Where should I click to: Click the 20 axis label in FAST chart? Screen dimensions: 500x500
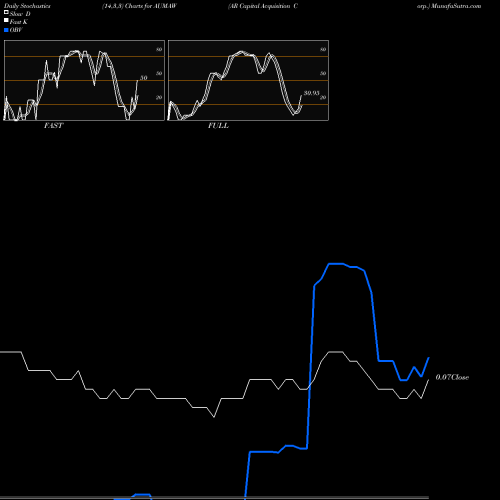tap(159, 97)
